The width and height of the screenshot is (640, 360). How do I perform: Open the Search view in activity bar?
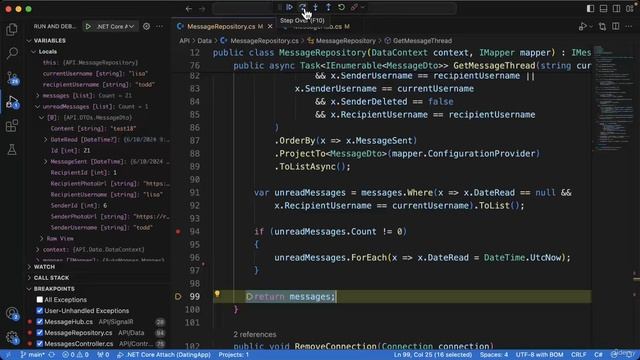tap(12, 53)
